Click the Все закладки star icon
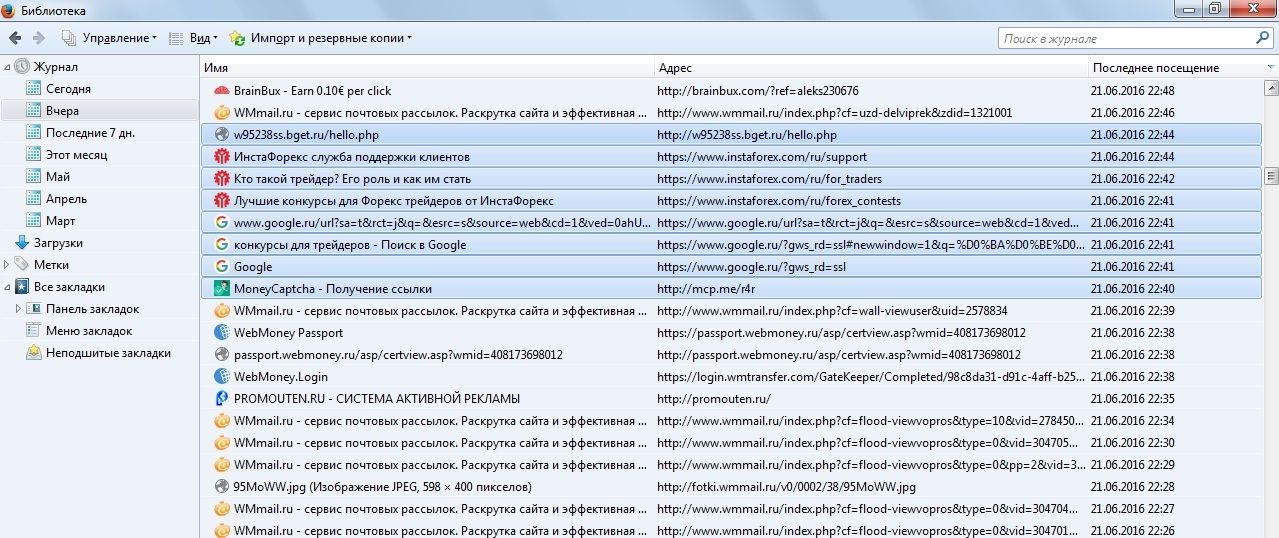1279x538 pixels. (22, 287)
